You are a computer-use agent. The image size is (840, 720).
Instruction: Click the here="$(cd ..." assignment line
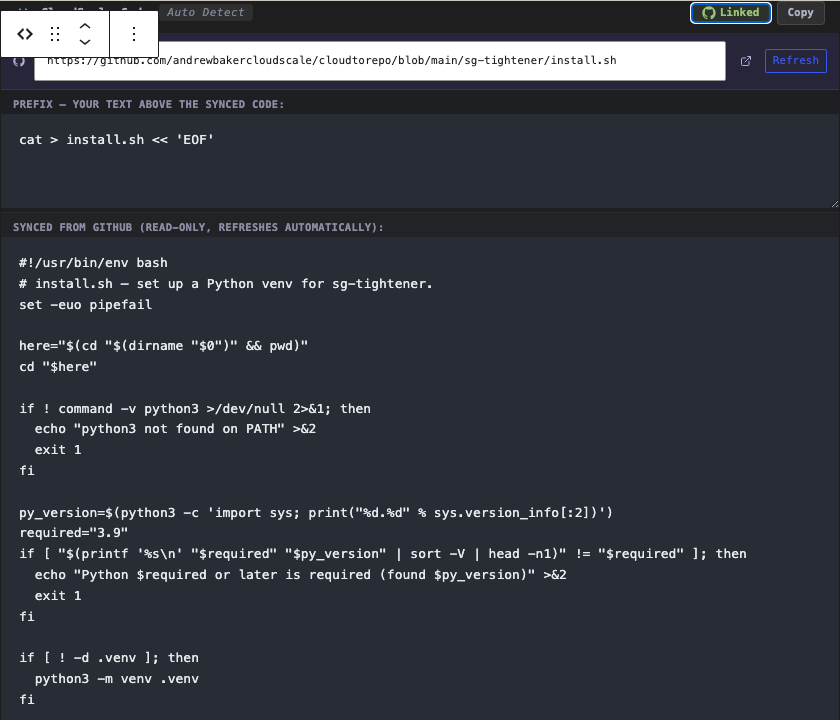[x=163, y=346]
